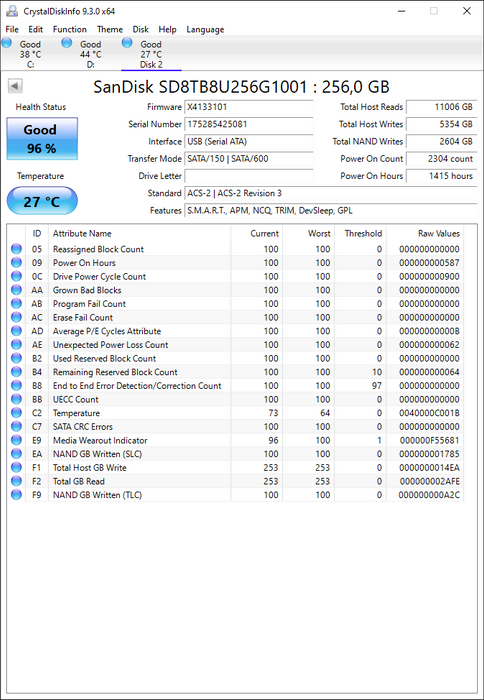Click the blue status dot on Disk 2 tab
This screenshot has width=484, height=700.
coord(127,43)
